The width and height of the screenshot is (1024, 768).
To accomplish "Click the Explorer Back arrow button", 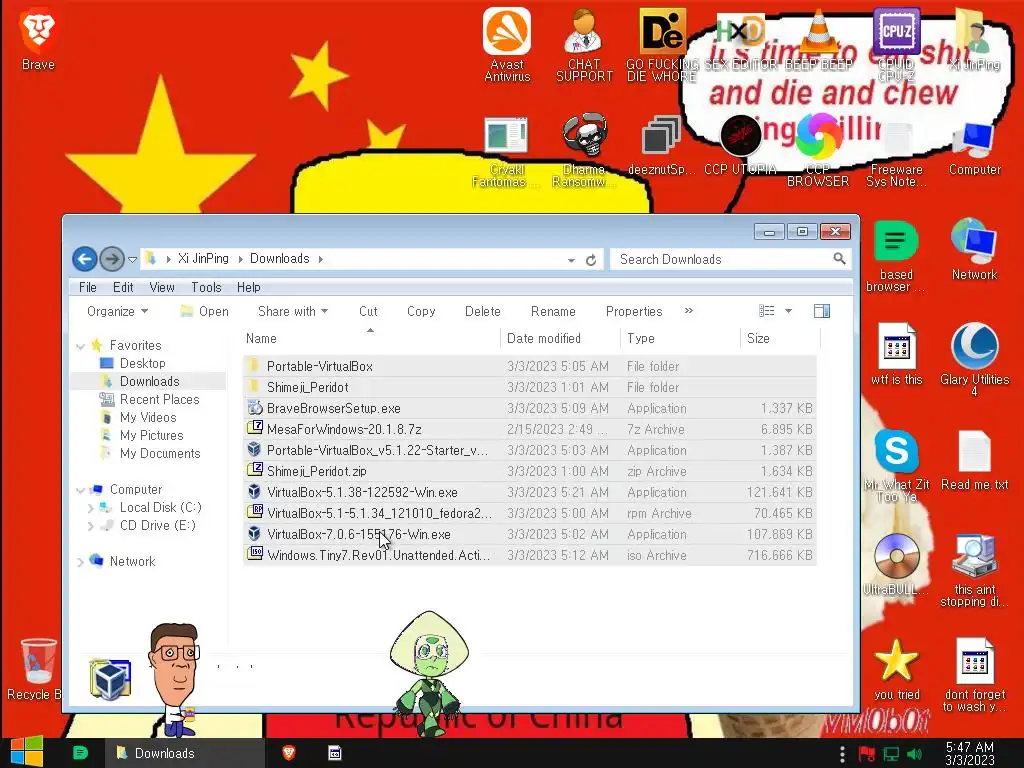I will click(84, 259).
